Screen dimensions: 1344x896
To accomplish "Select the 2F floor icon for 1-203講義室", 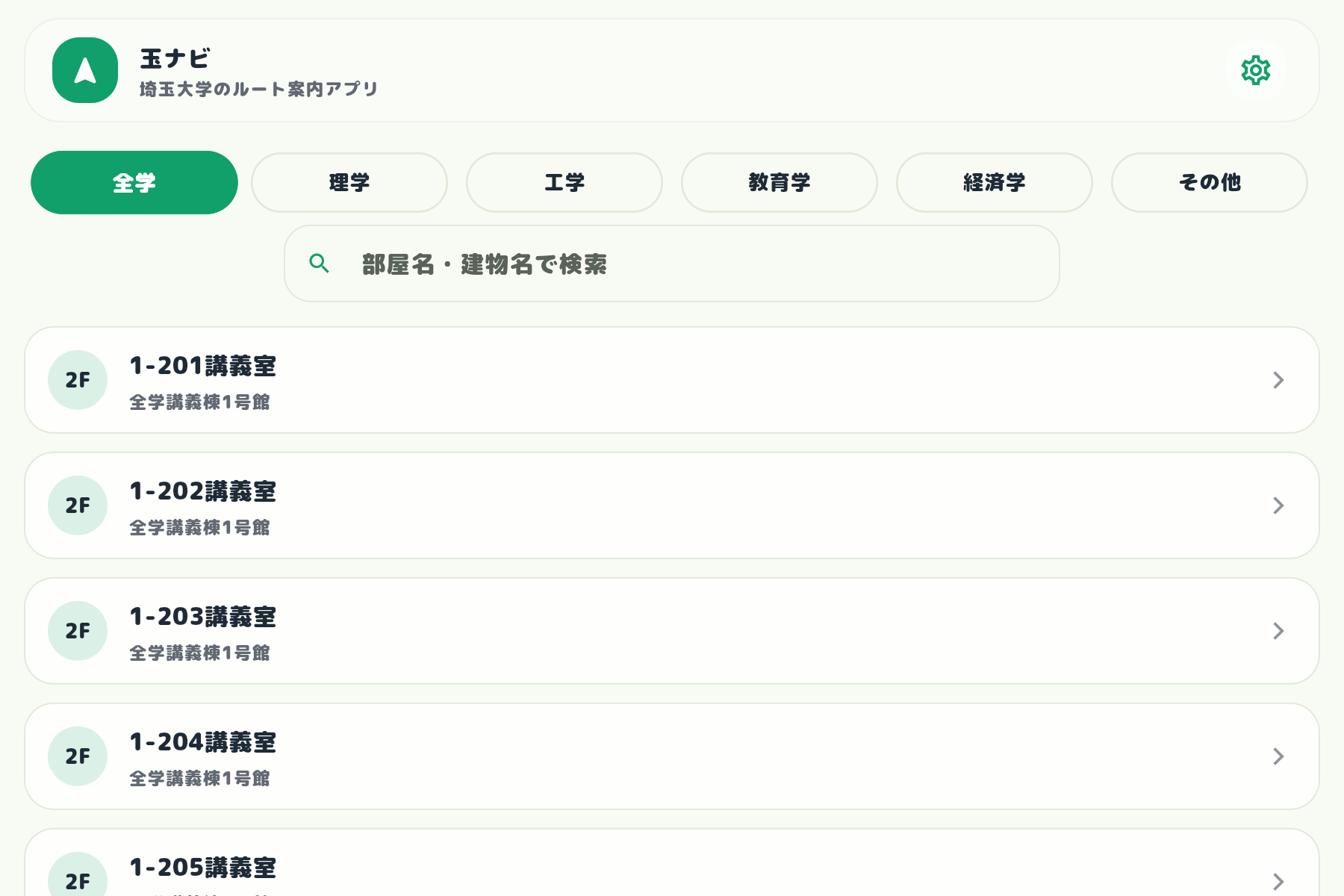I will [77, 631].
